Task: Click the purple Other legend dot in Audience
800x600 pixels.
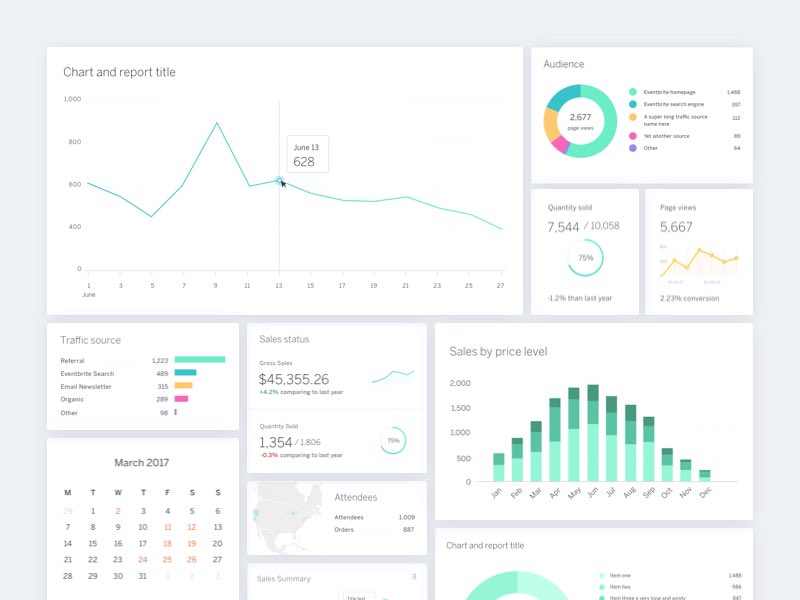Action: click(633, 148)
